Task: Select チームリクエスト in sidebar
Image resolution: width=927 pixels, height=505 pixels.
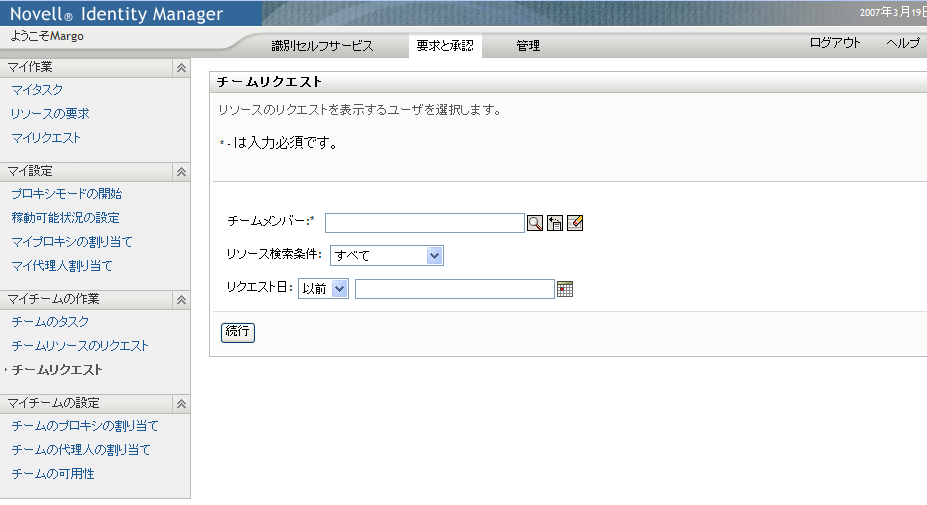Action: point(57,370)
